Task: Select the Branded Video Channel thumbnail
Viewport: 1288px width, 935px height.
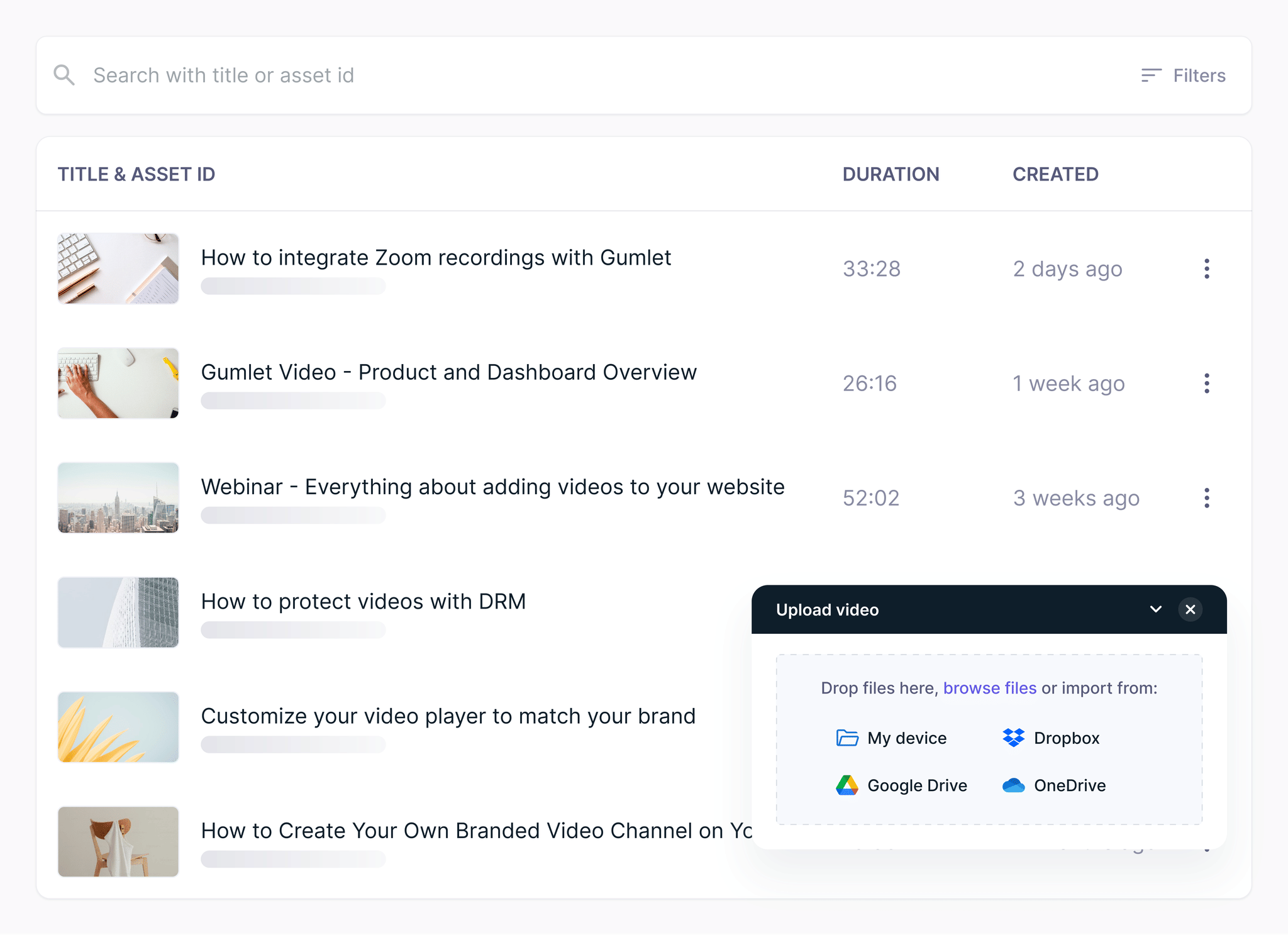Action: (x=118, y=842)
